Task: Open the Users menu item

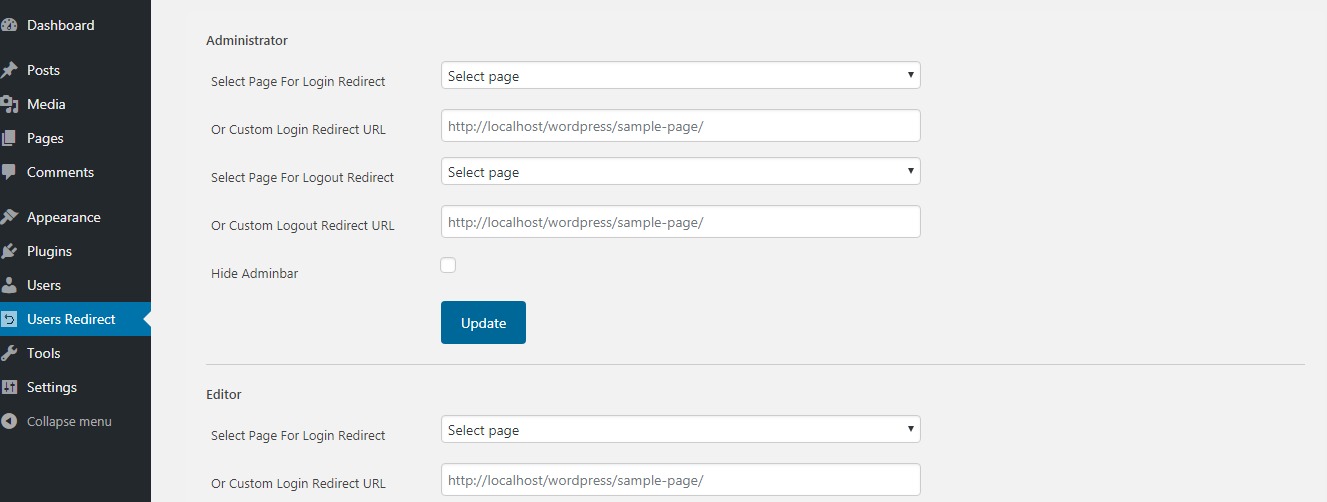Action: [44, 285]
